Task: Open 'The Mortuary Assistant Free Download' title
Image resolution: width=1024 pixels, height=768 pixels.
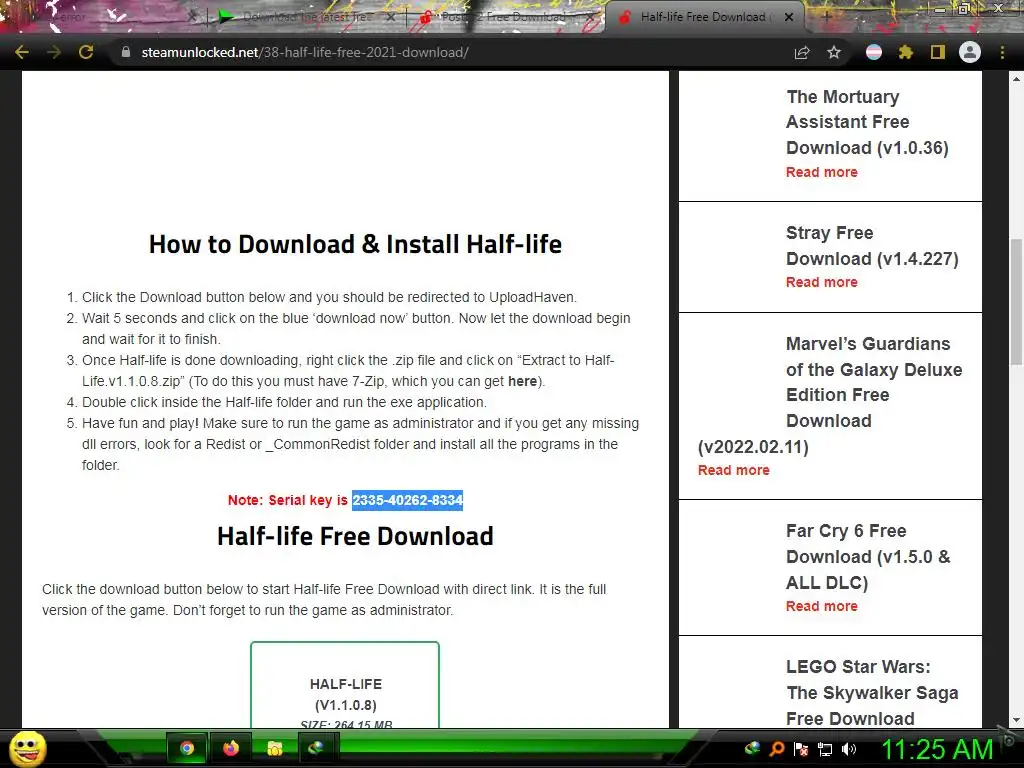Action: pos(867,122)
